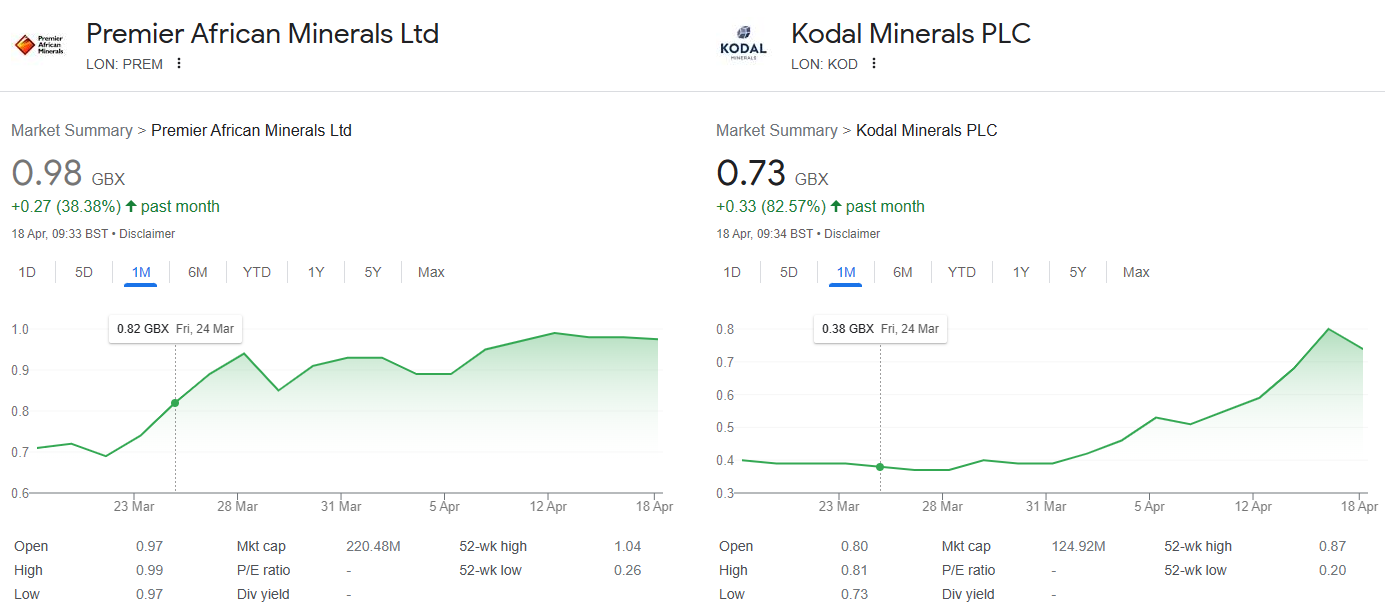
Task: Click the 0.98 GBX current price
Action: pos(68,174)
